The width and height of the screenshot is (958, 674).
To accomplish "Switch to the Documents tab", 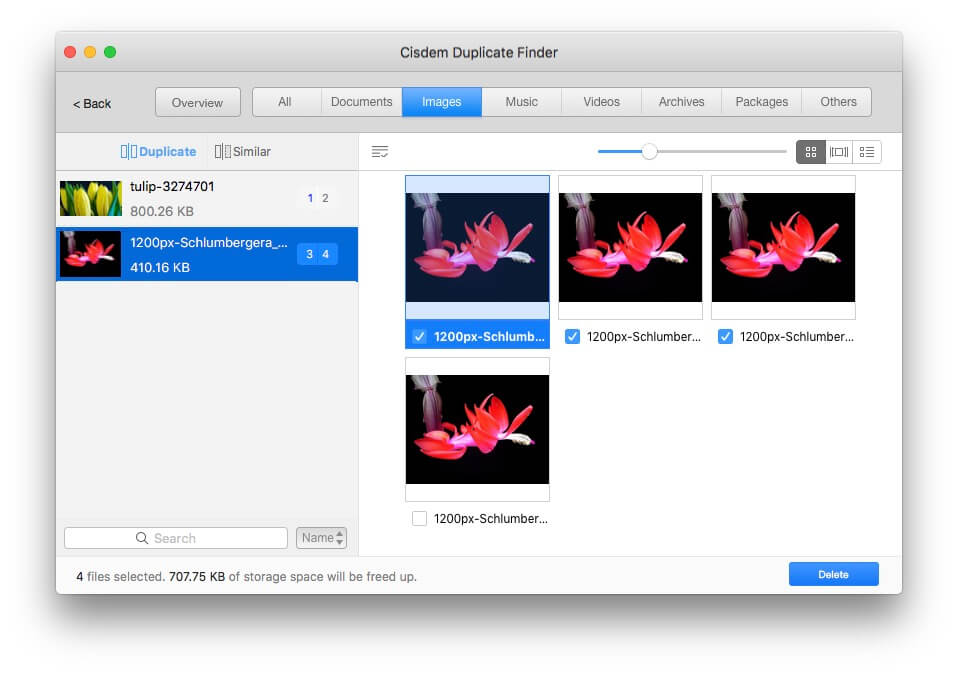I will point(362,102).
